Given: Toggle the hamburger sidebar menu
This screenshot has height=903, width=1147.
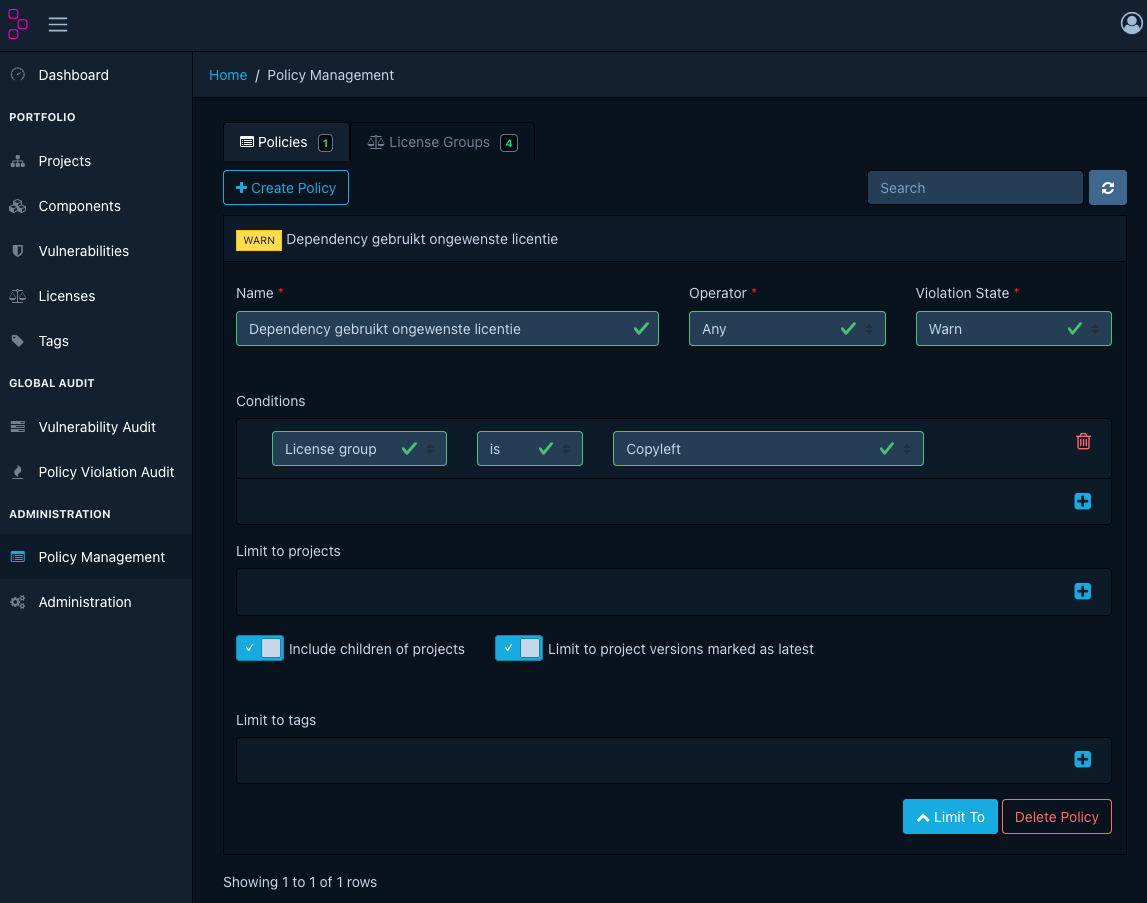Looking at the screenshot, I should pyautogui.click(x=58, y=24).
